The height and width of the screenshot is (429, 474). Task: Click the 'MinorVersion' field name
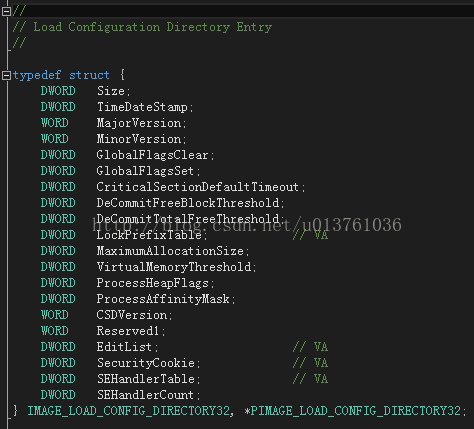pyautogui.click(x=139, y=139)
